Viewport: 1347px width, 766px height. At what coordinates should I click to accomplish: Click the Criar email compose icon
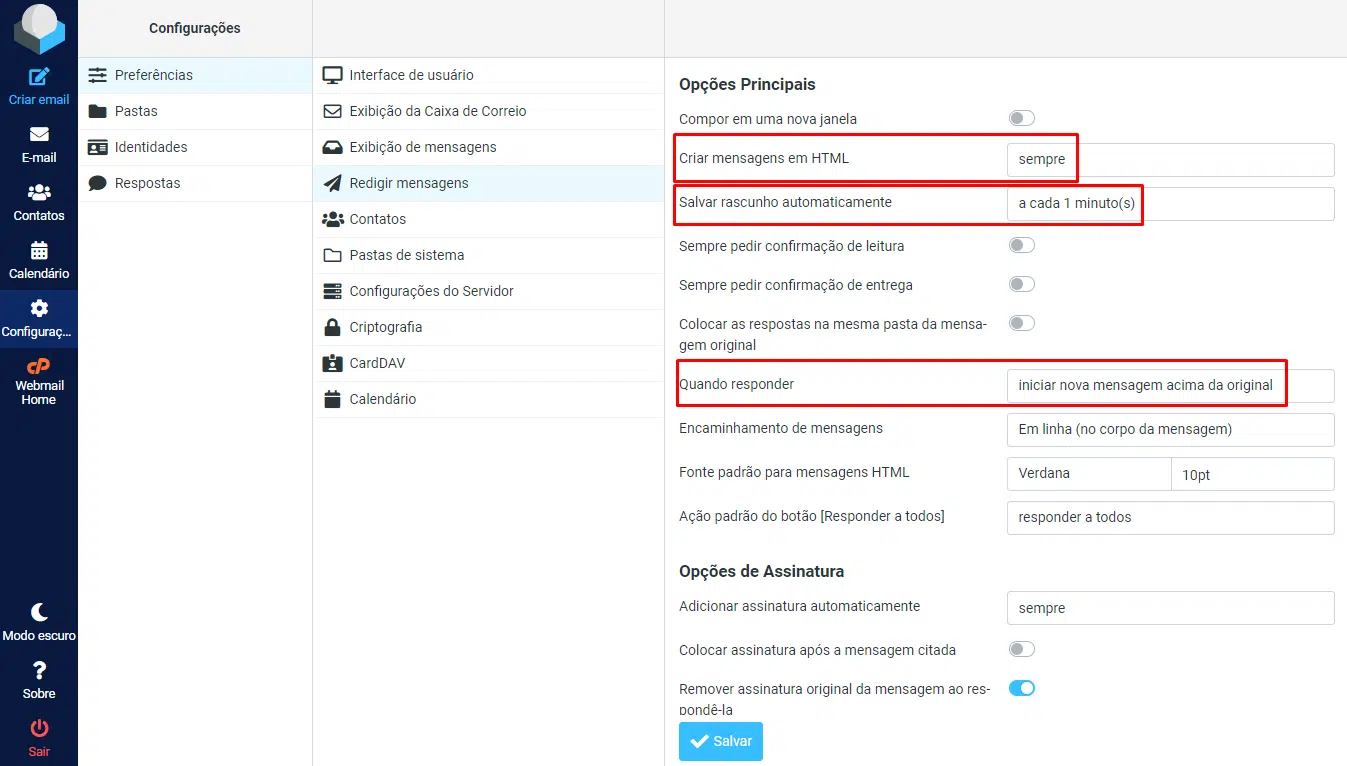[x=39, y=77]
